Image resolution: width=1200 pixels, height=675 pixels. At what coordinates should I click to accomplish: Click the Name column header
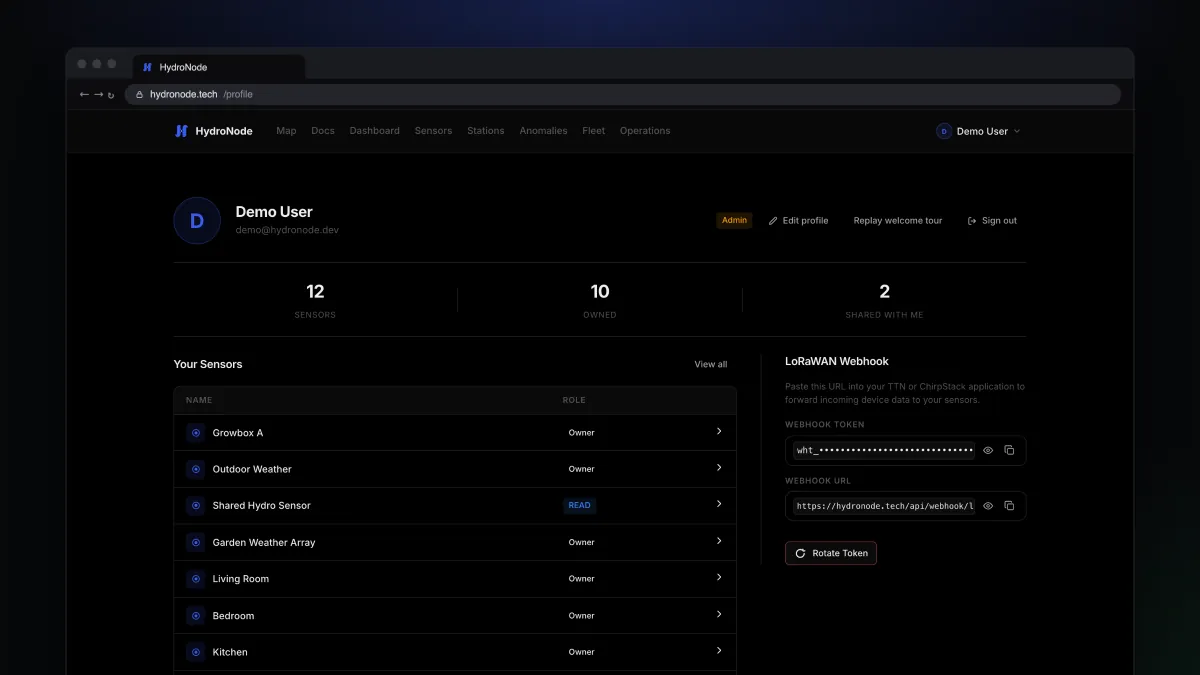click(199, 400)
